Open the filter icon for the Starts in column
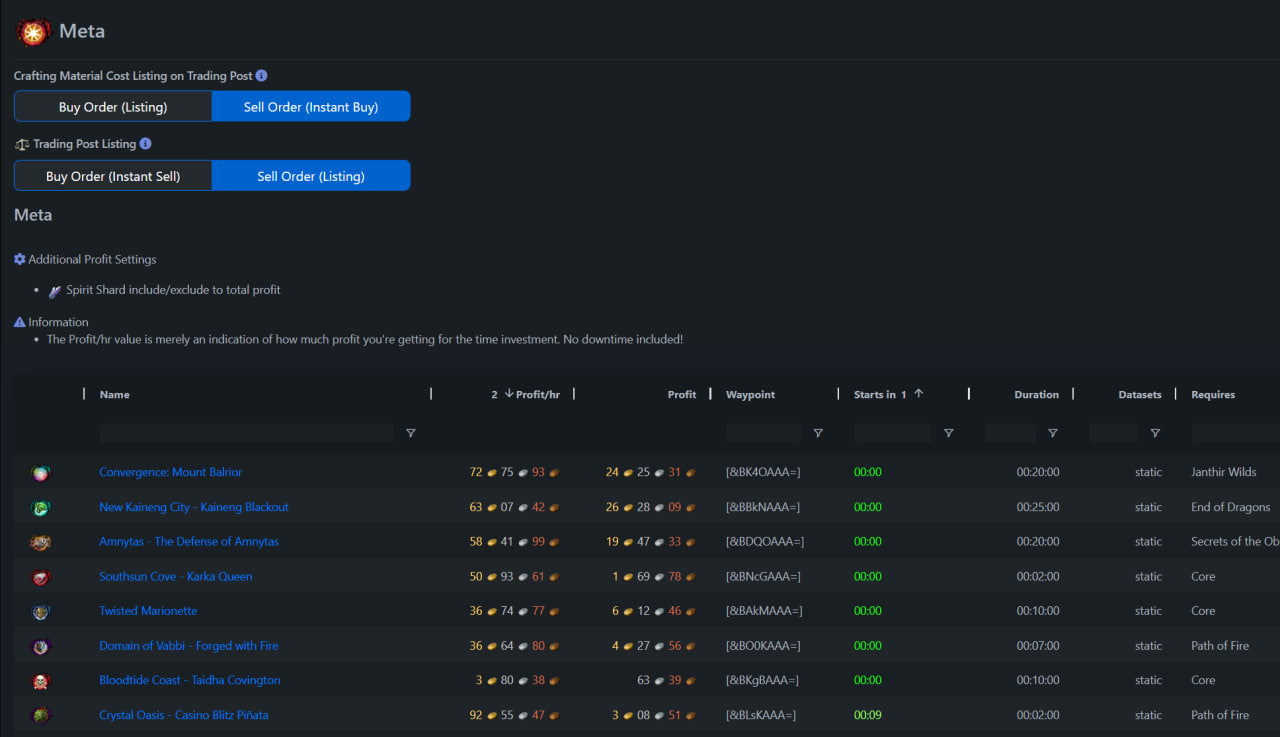This screenshot has width=1280, height=737. point(948,433)
